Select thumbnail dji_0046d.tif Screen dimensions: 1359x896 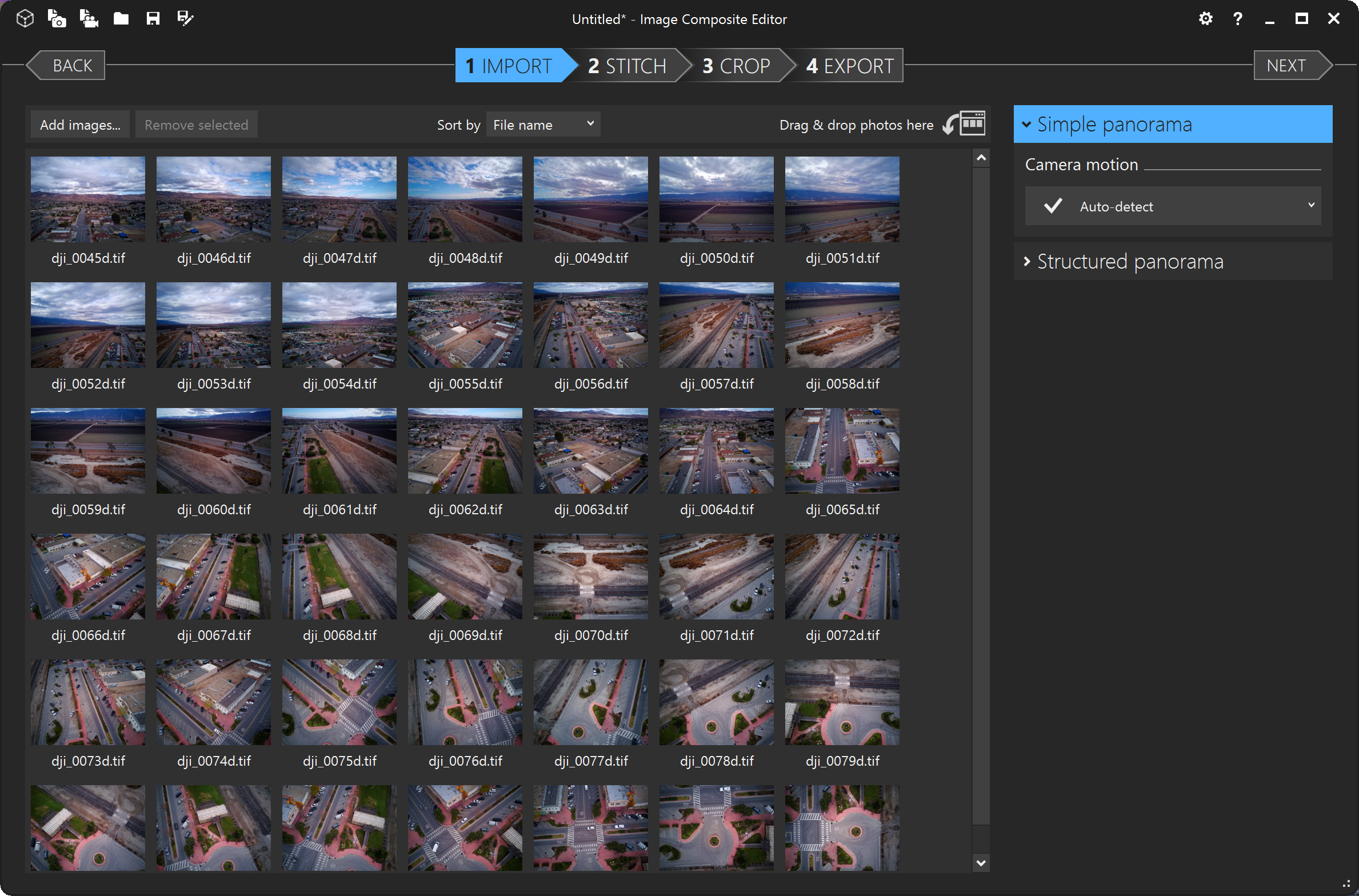click(x=214, y=199)
